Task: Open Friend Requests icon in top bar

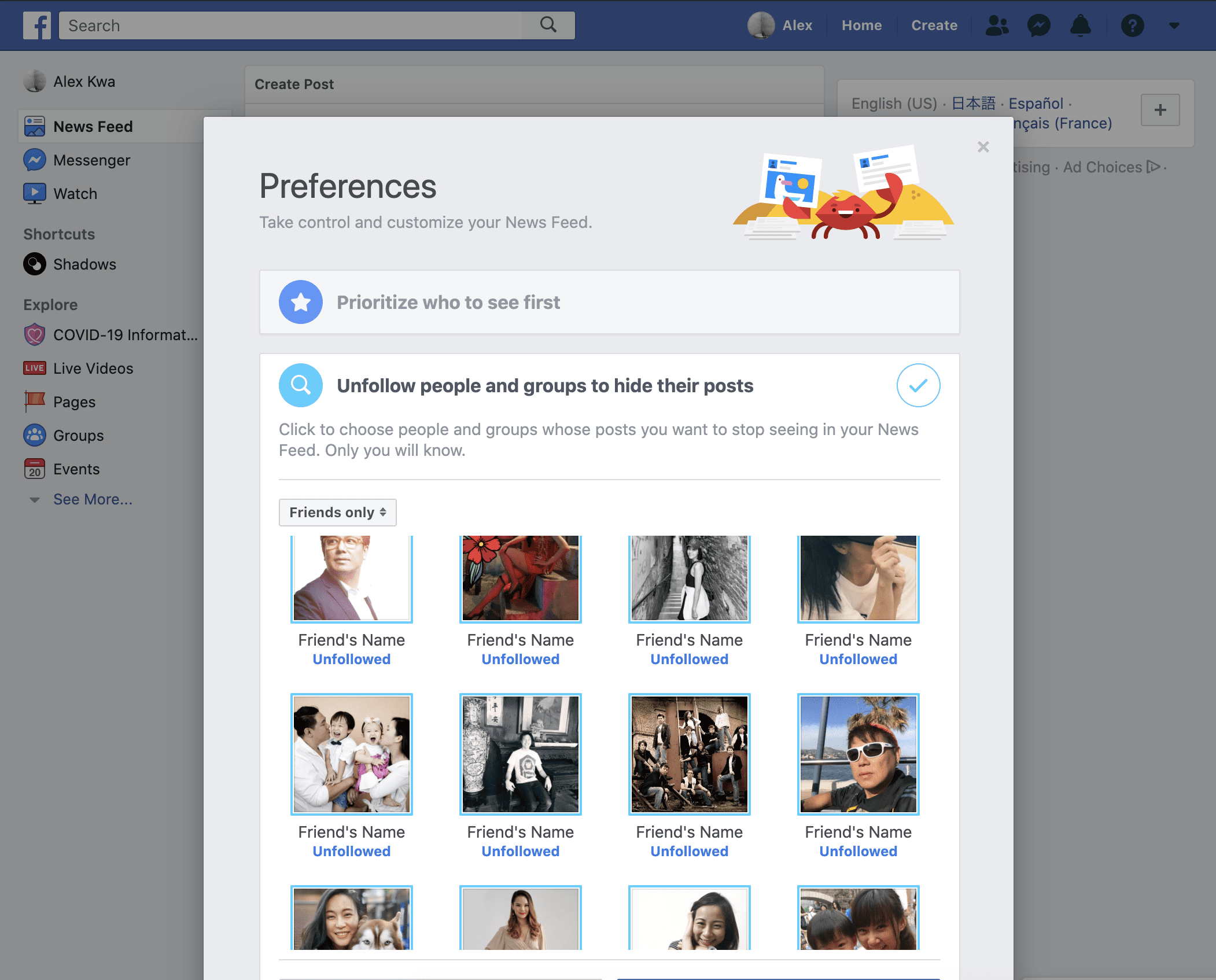Action: [997, 25]
